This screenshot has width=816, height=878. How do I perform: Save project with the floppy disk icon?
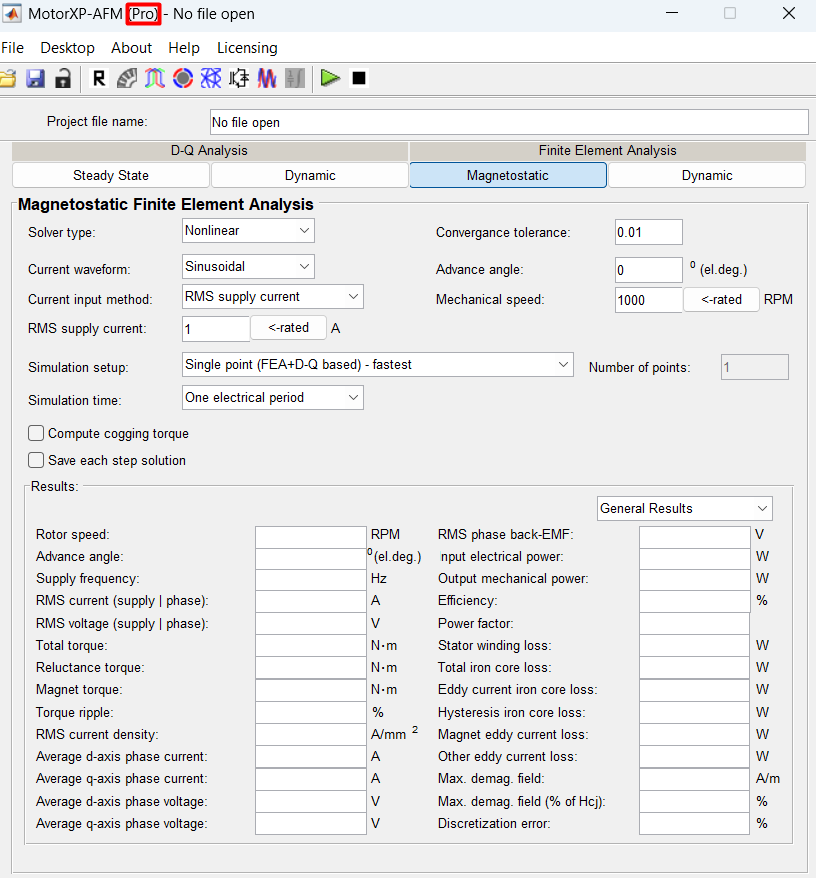[35, 78]
